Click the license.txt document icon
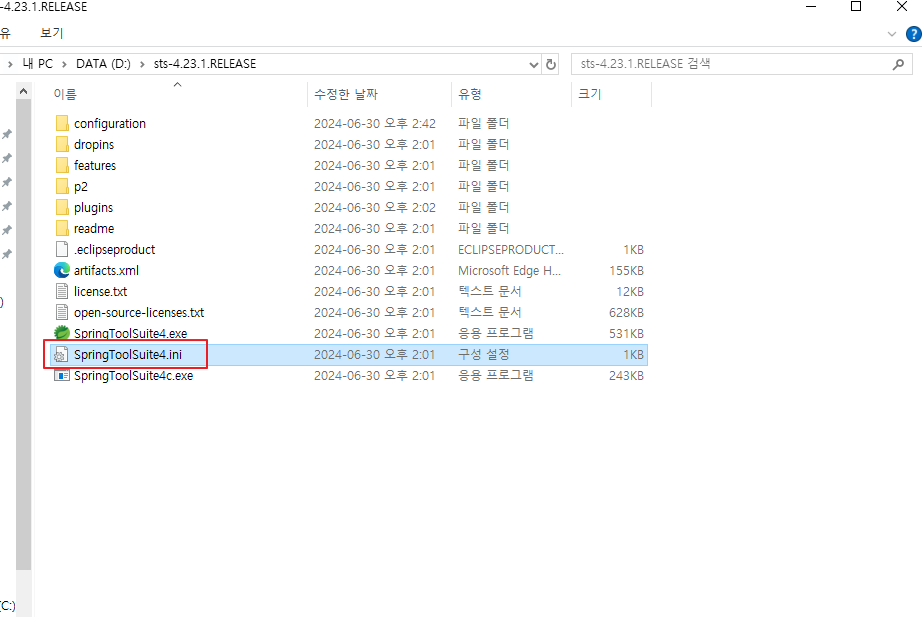The width and height of the screenshot is (922, 617). (x=62, y=291)
